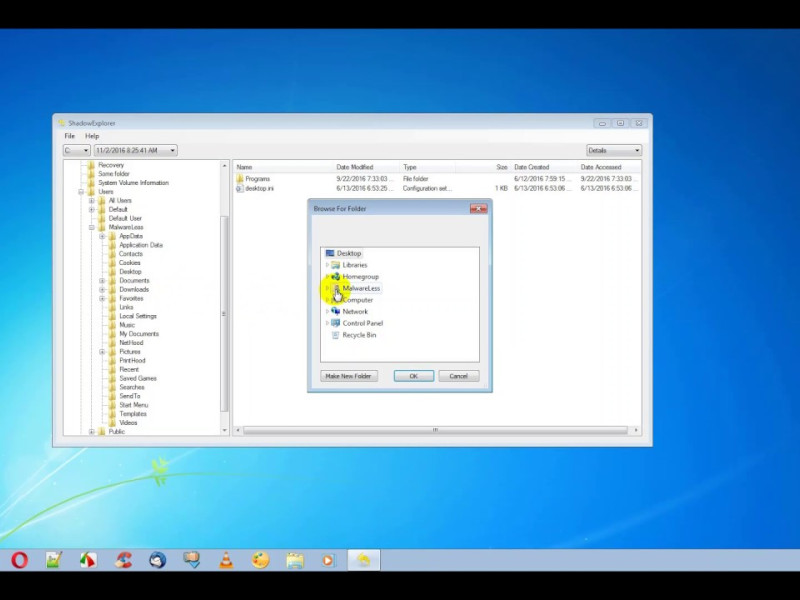Open the Paint palette taskbar icon
Screen dimensions: 800x600
click(x=260, y=560)
